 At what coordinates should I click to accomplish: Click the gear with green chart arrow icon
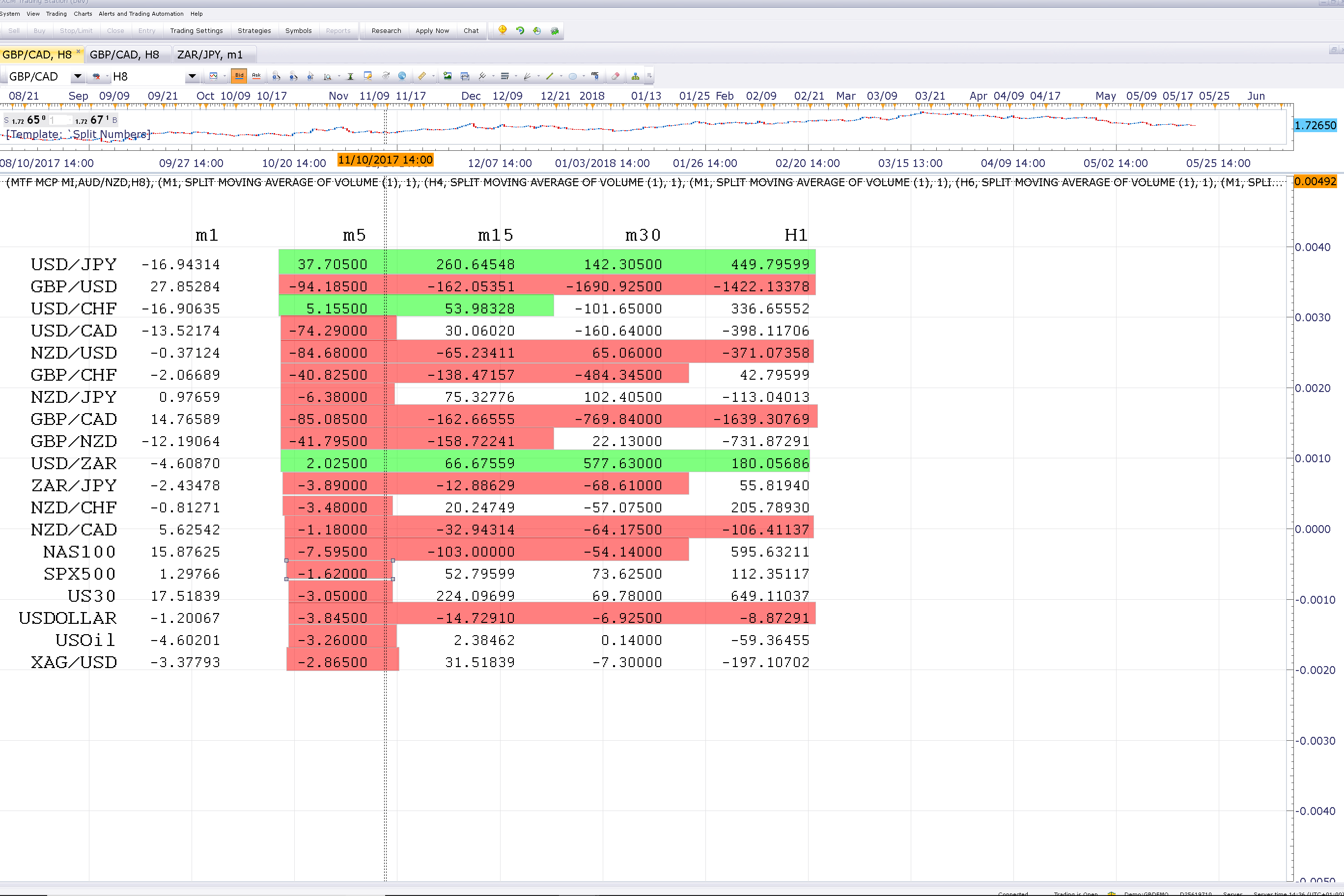tap(554, 30)
